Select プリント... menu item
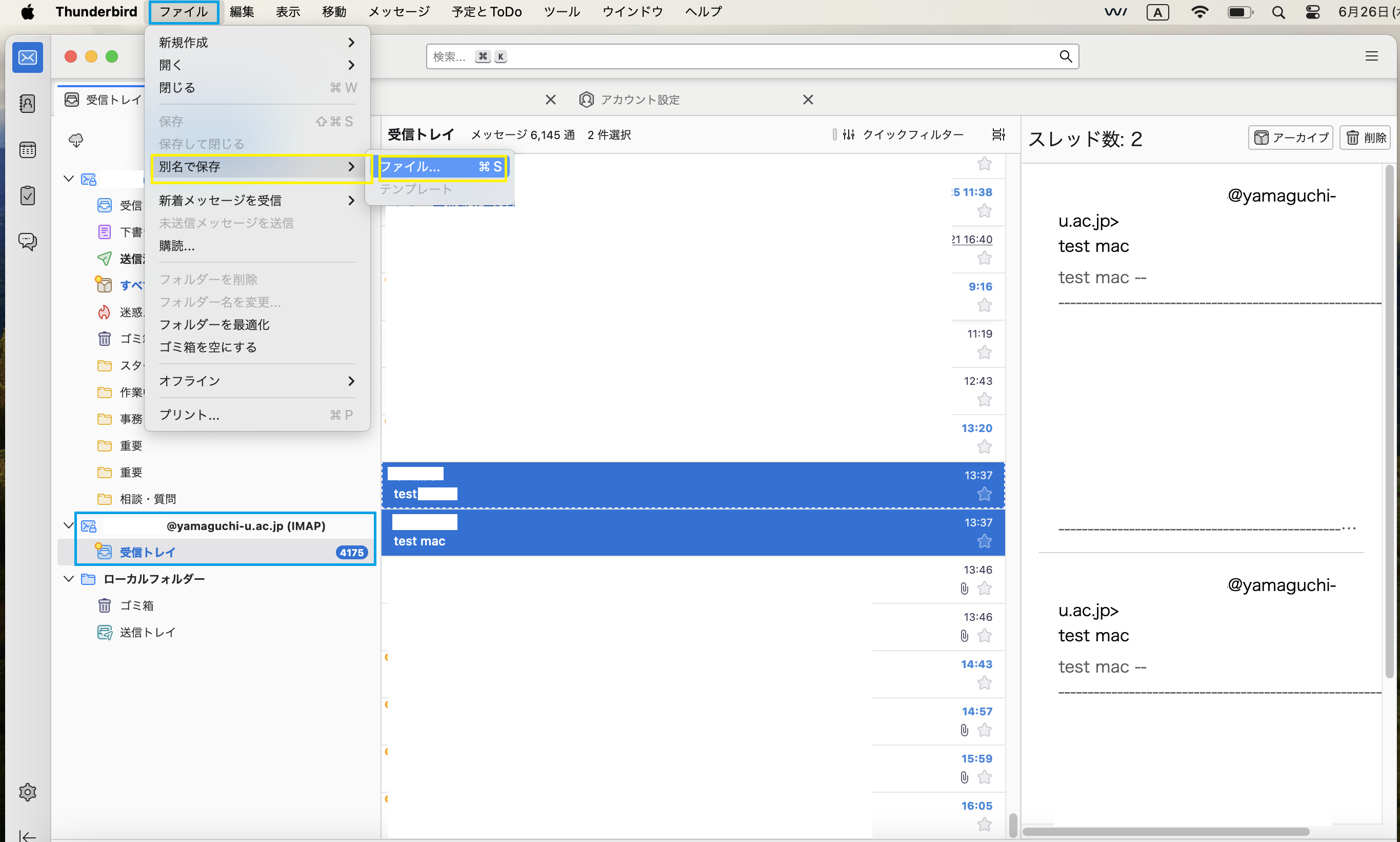This screenshot has width=1400, height=842. click(x=257, y=415)
